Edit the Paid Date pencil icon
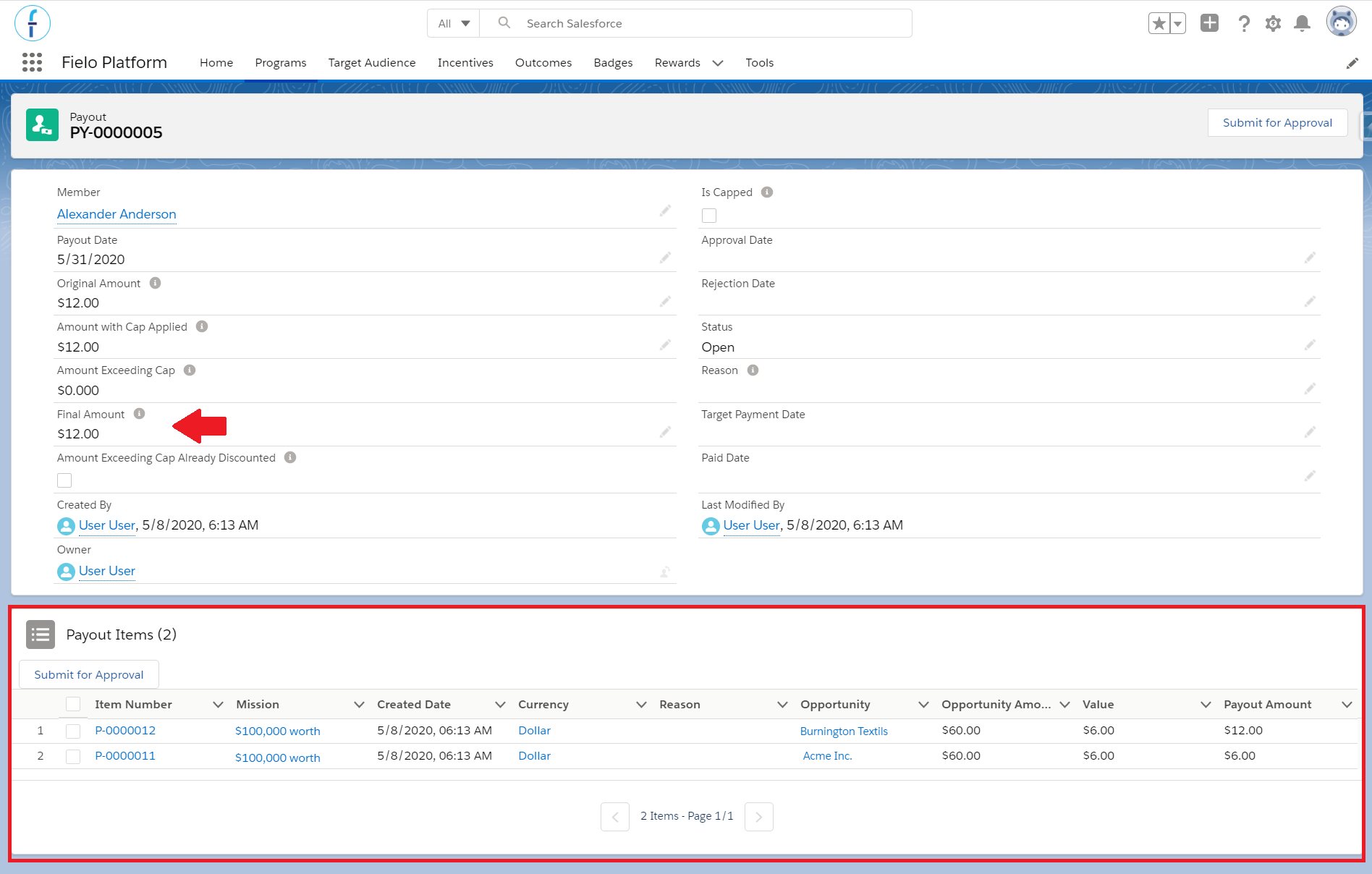This screenshot has height=874, width=1372. tap(1310, 475)
